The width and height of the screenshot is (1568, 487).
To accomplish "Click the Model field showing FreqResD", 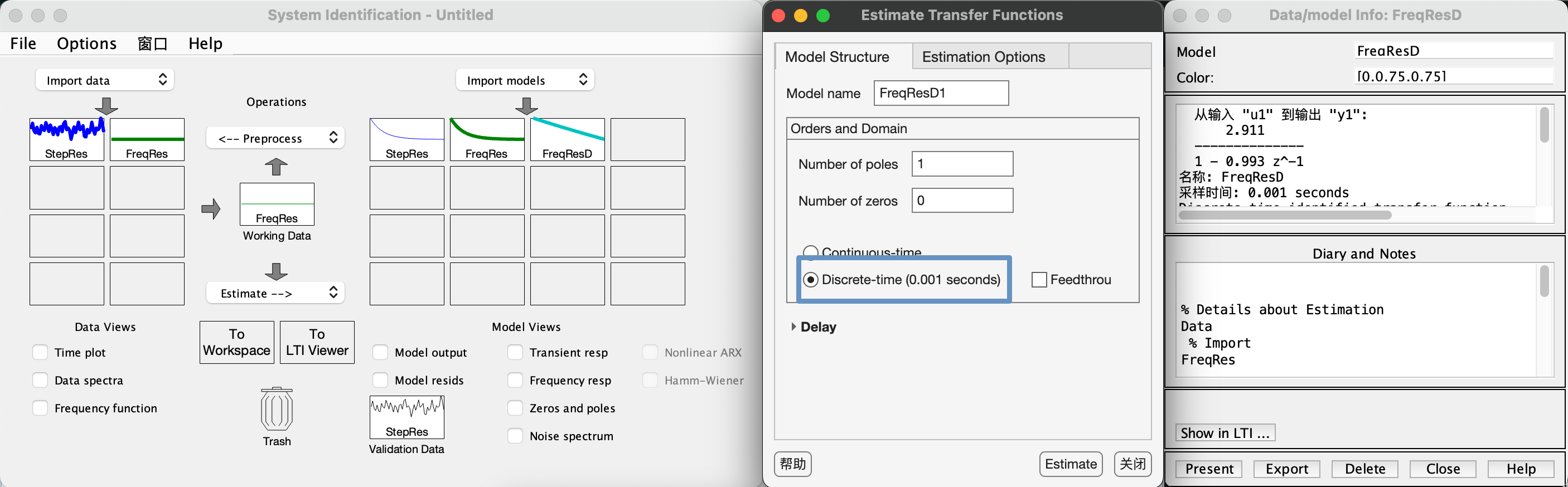I will pyautogui.click(x=1454, y=51).
